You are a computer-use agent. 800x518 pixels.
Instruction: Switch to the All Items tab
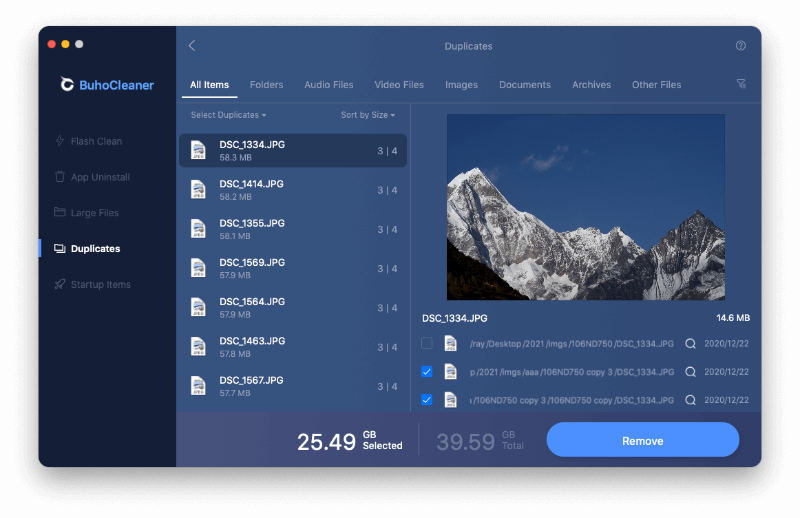tap(209, 85)
